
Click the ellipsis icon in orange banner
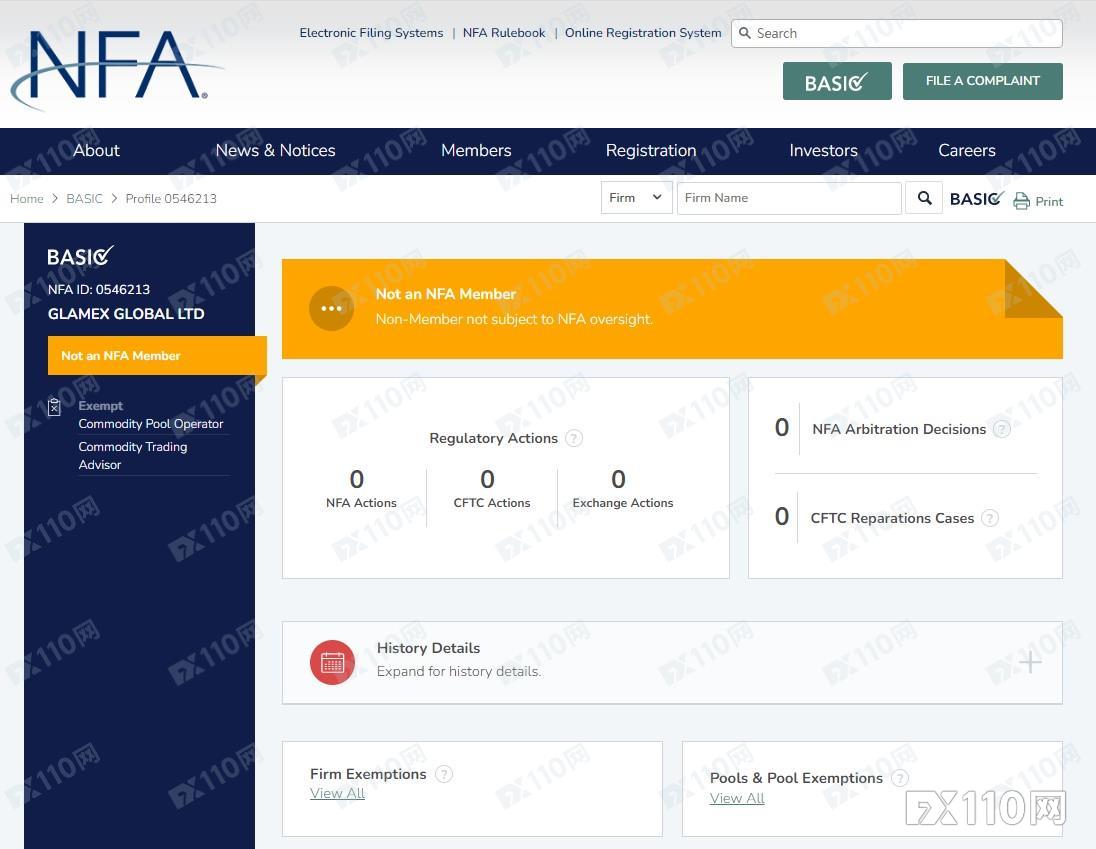pos(331,308)
